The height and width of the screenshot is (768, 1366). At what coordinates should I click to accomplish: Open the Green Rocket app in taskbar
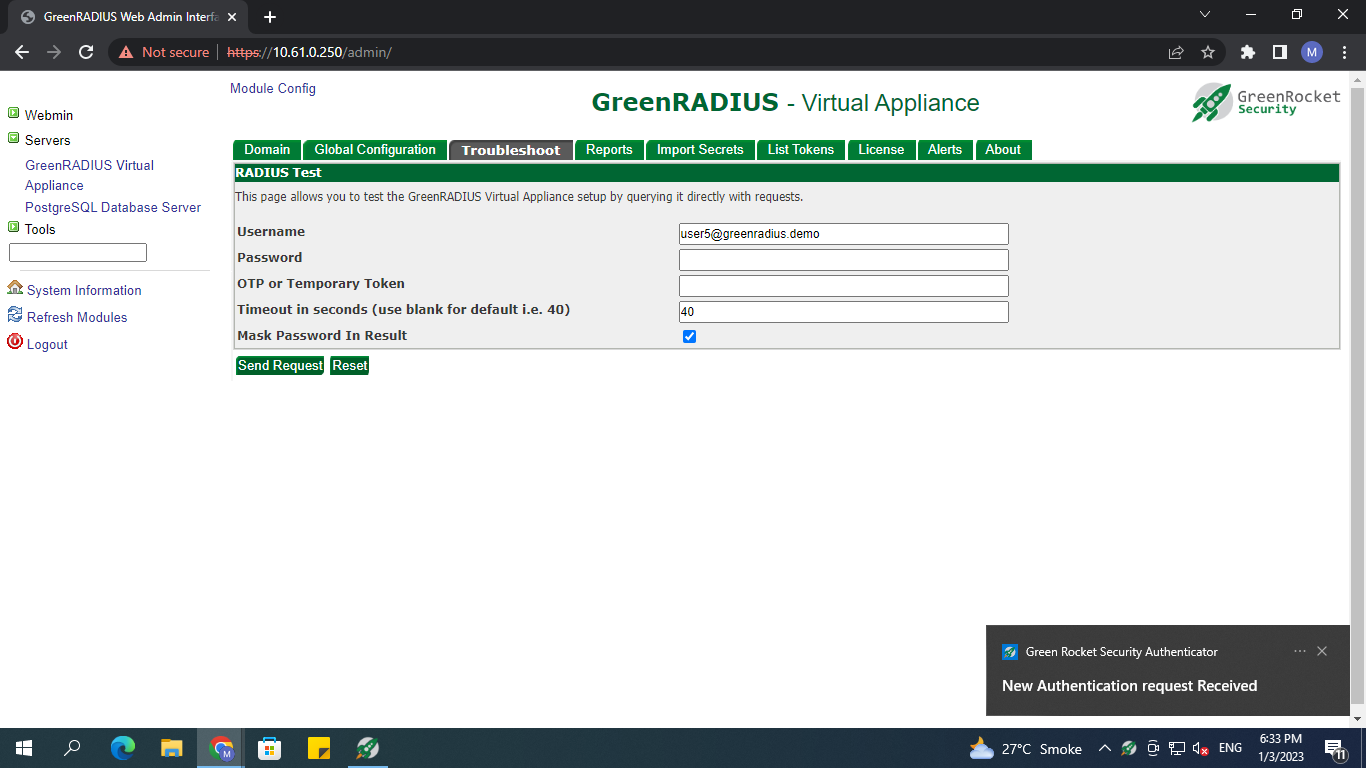[368, 748]
